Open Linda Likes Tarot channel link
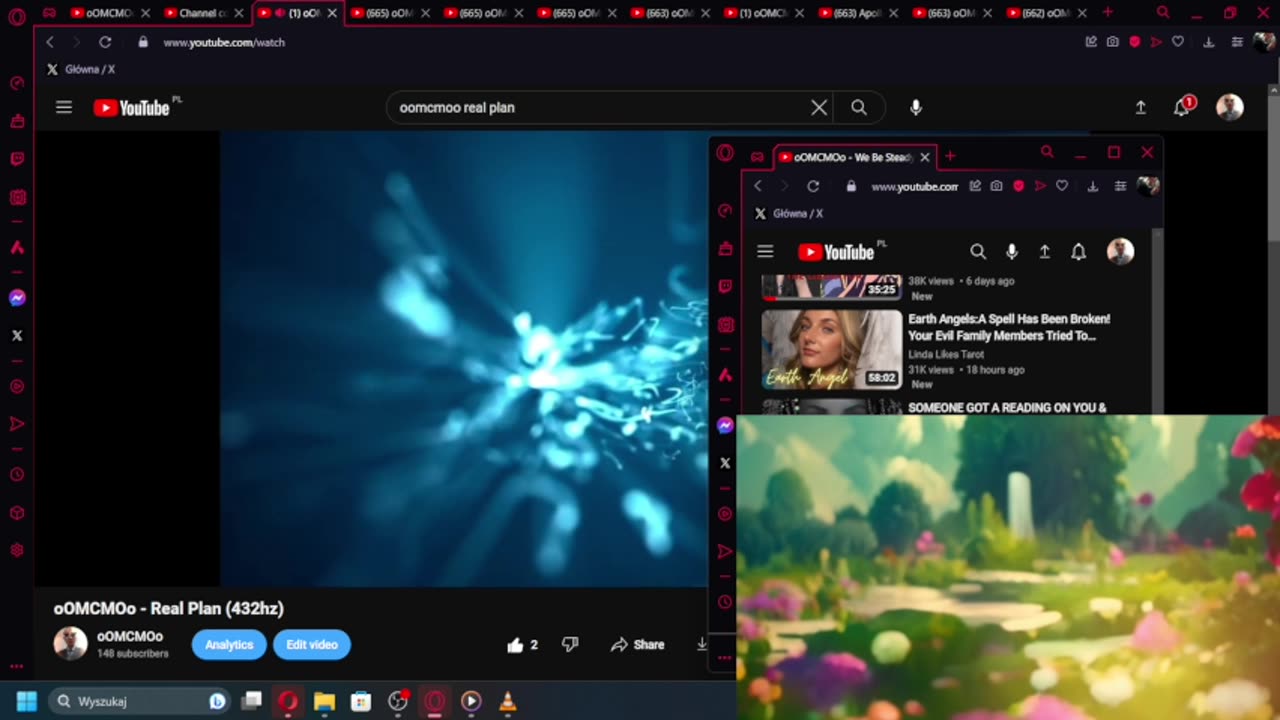Image resolution: width=1280 pixels, height=720 pixels. (x=946, y=354)
